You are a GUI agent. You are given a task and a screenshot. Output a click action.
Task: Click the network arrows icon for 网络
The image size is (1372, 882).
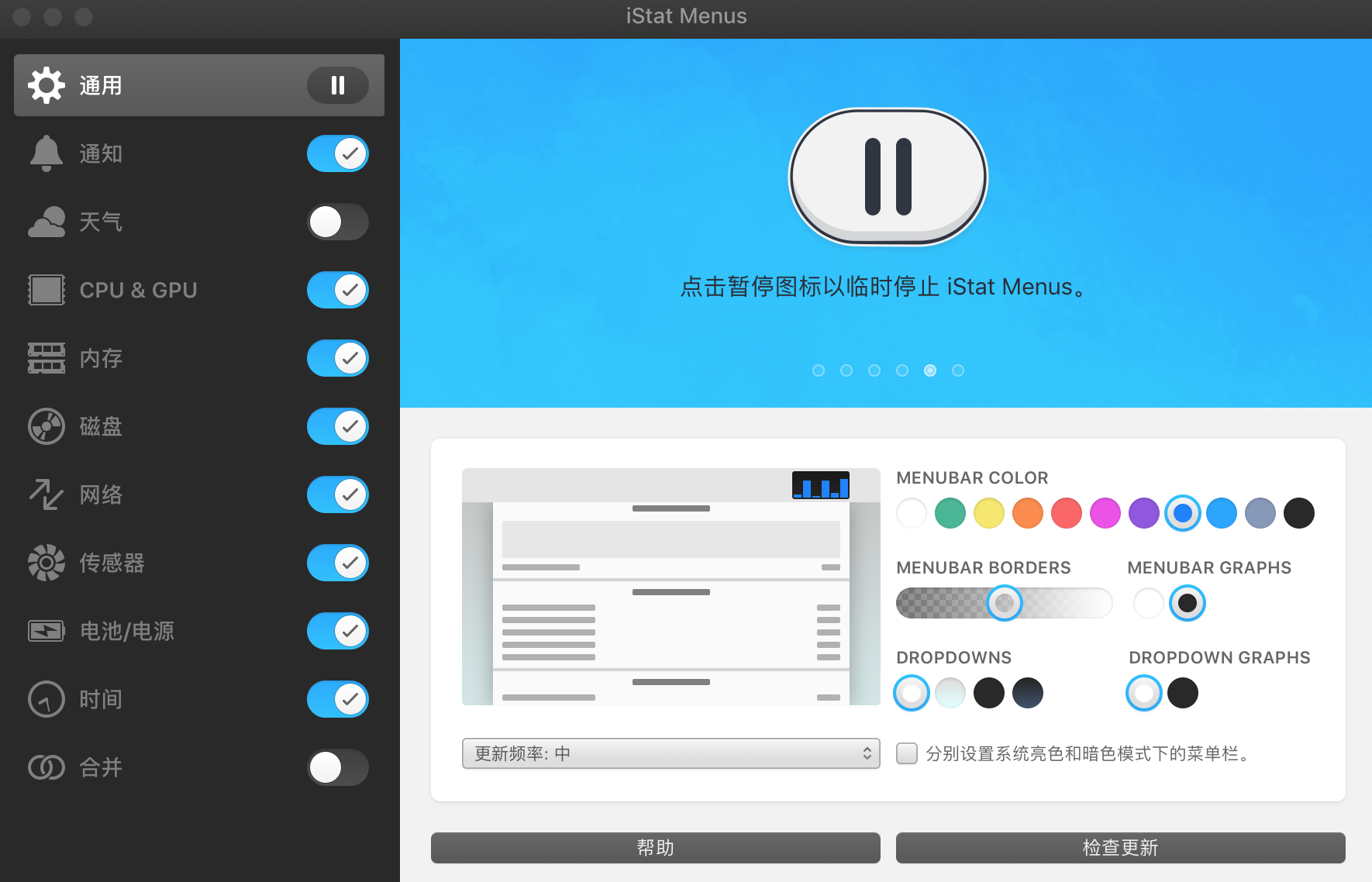[x=47, y=494]
